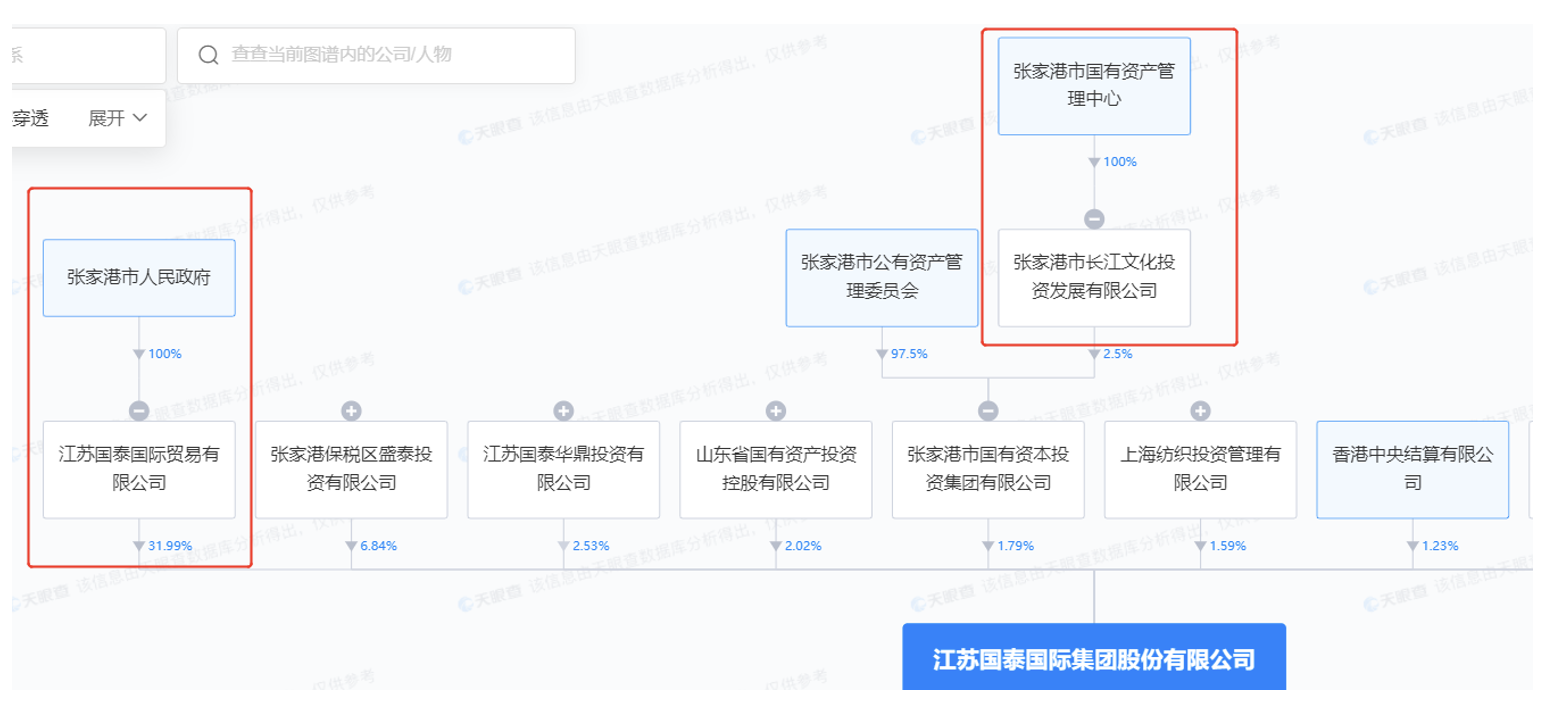Select the 山东省国有资产投资控股有限公司 node
1564x702 pixels.
coord(776,469)
